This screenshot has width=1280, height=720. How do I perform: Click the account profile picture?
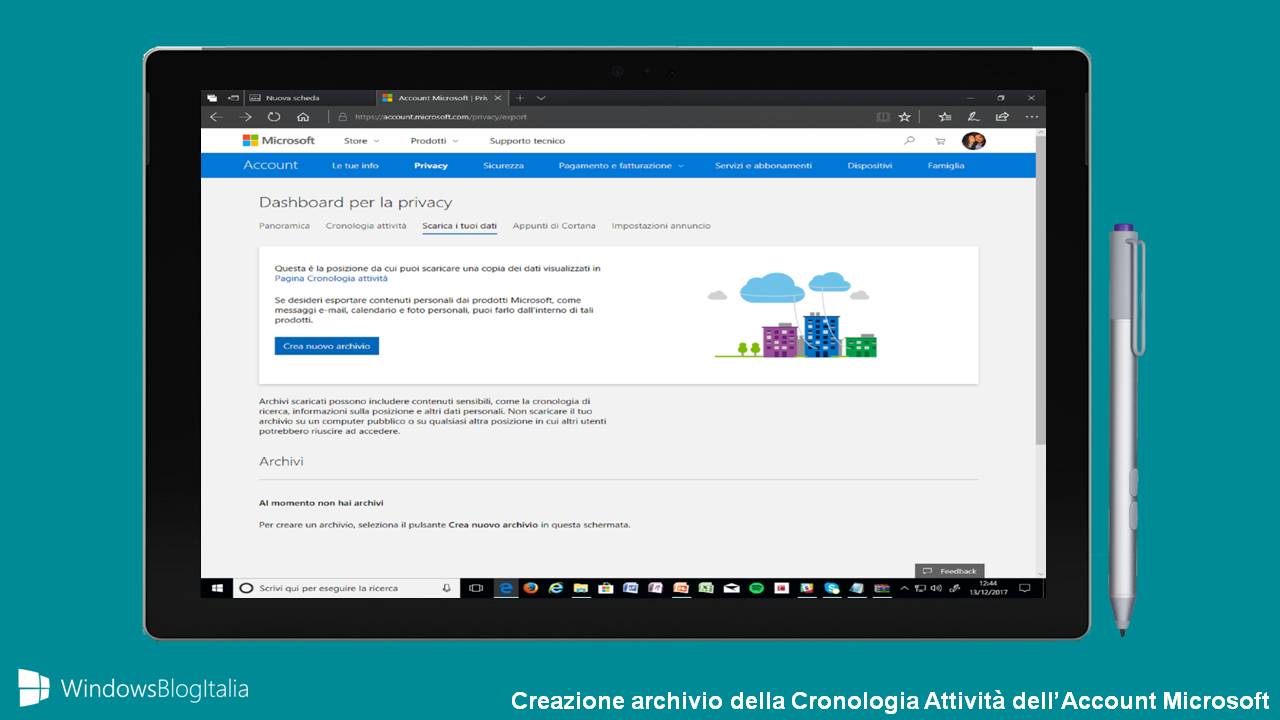pos(974,141)
